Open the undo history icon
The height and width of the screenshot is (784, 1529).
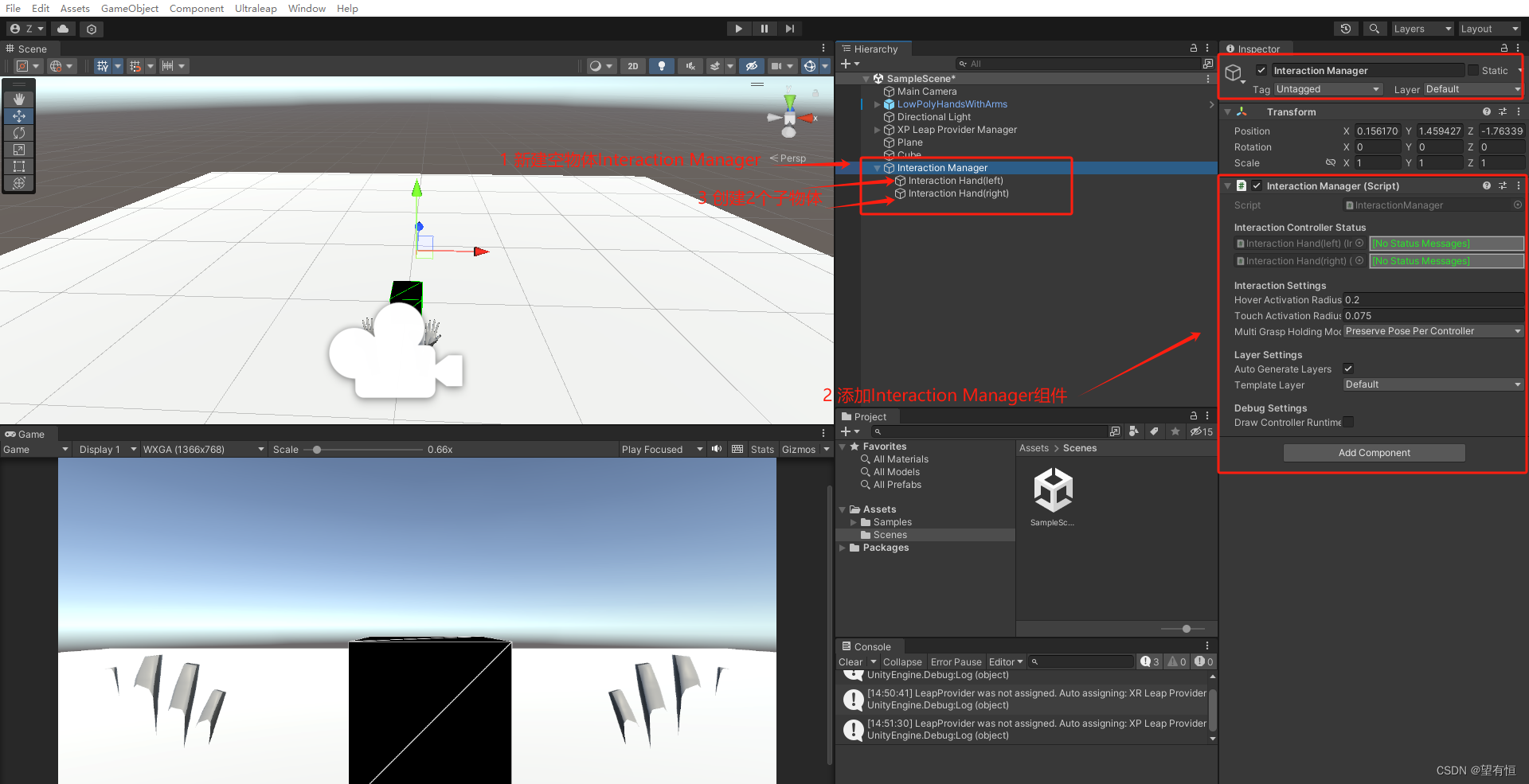click(1346, 29)
